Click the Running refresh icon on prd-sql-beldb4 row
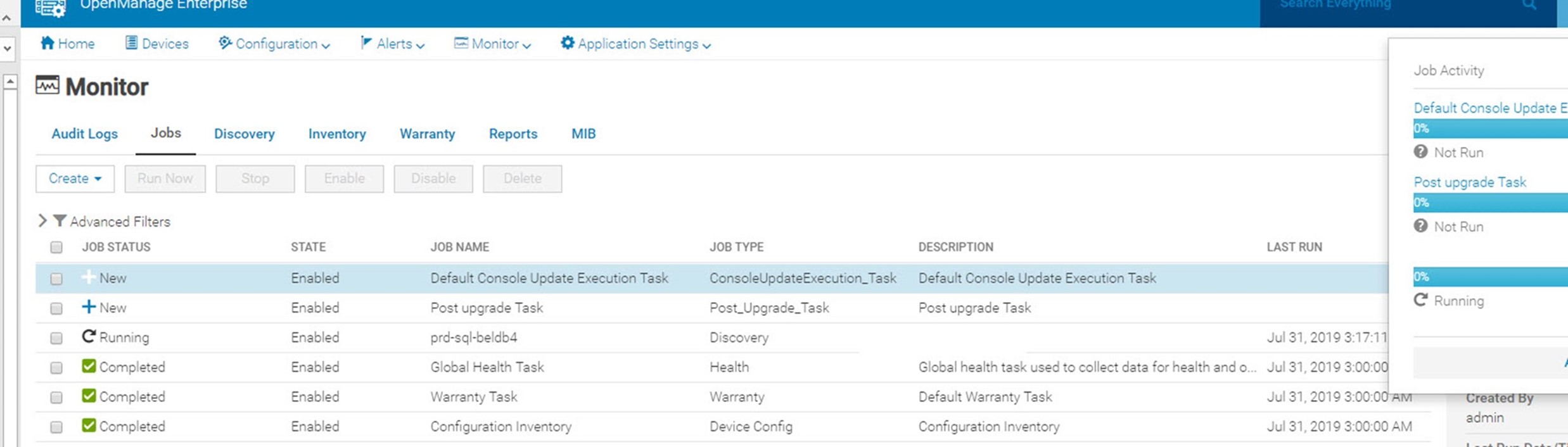1568x447 pixels. coord(89,336)
